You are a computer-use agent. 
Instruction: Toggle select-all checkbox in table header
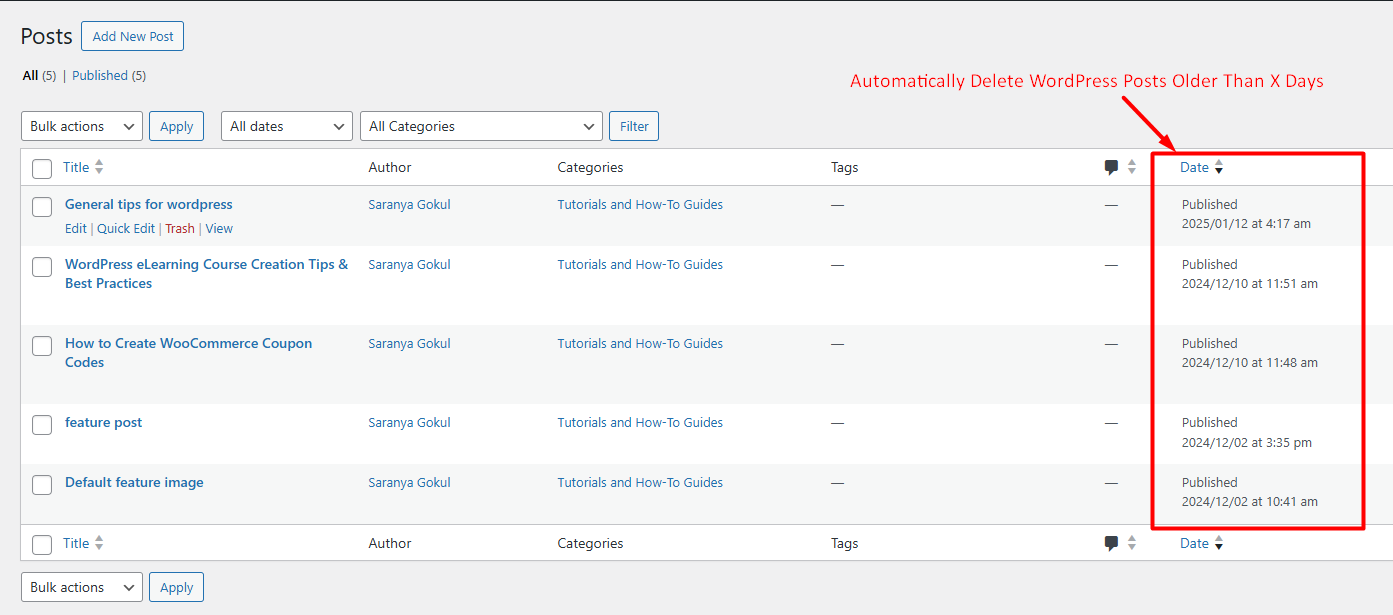[42, 168]
